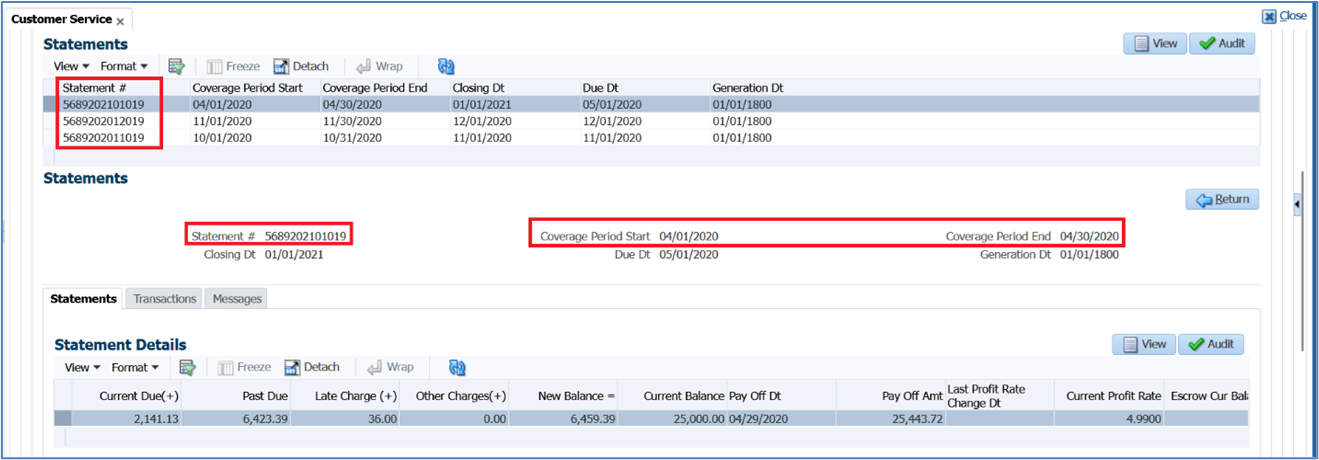Click the Closing Dt column header
Image resolution: width=1319 pixels, height=460 pixels.
[477, 88]
